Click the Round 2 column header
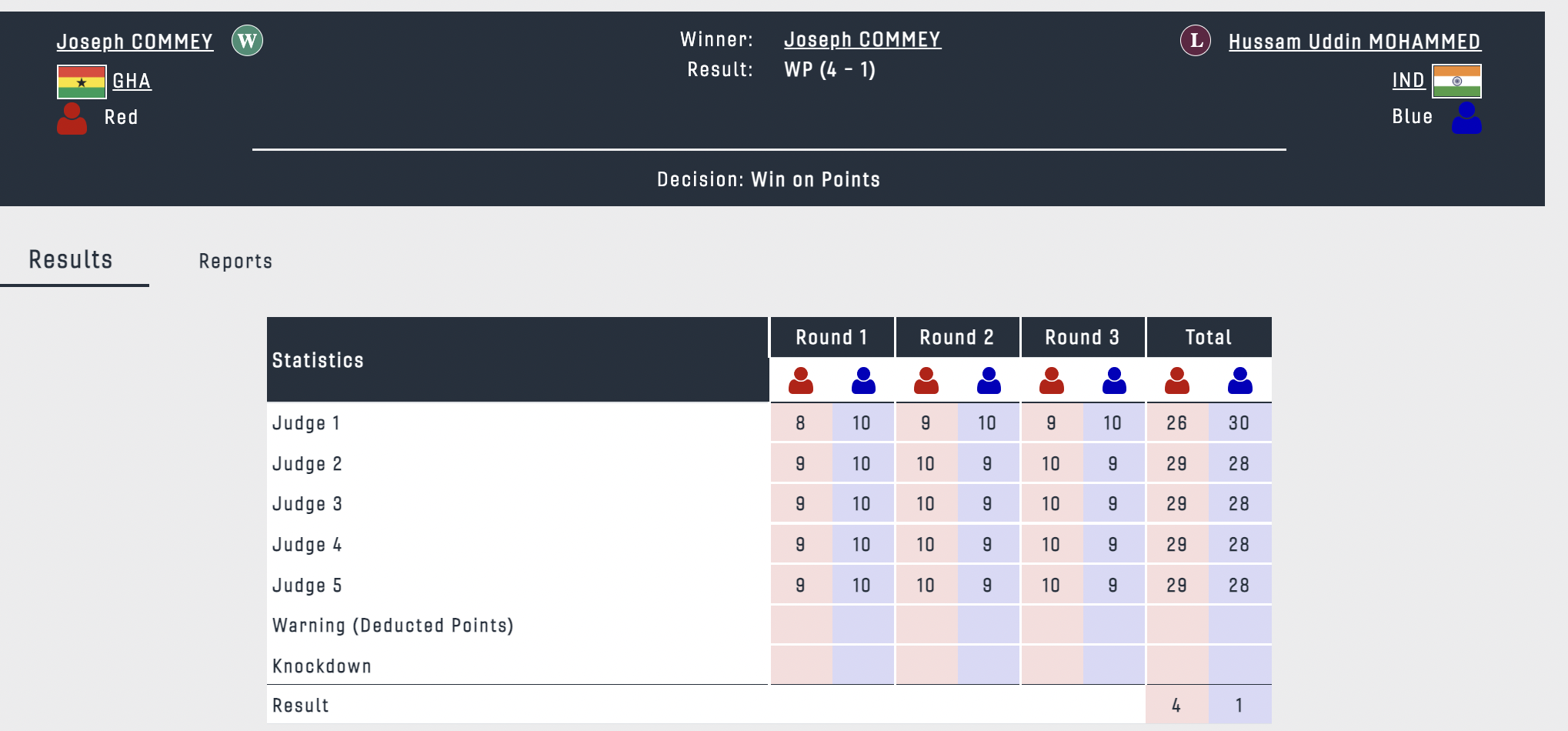This screenshot has height=731, width=1568. (957, 337)
